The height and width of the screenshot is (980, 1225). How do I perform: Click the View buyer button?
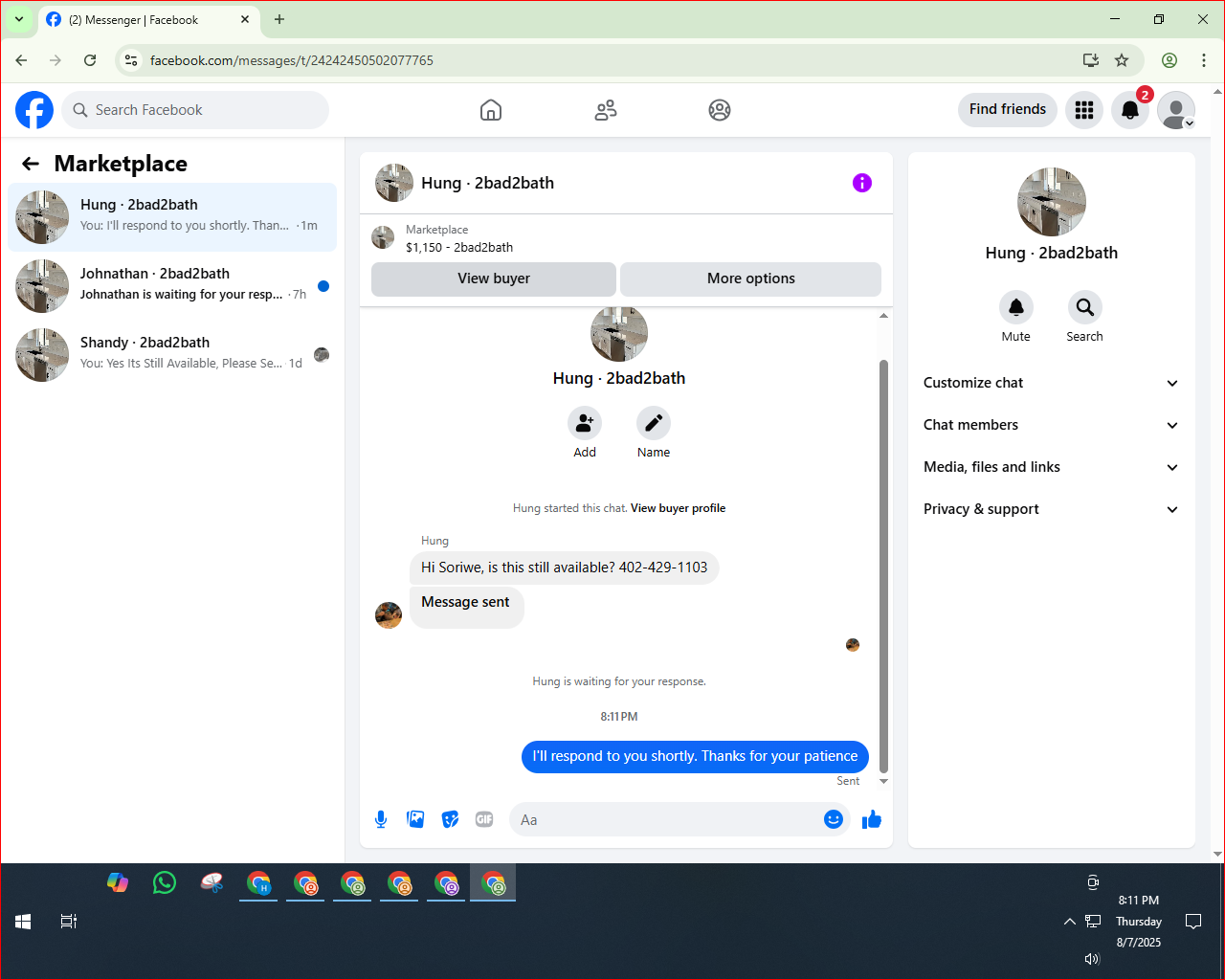[494, 278]
